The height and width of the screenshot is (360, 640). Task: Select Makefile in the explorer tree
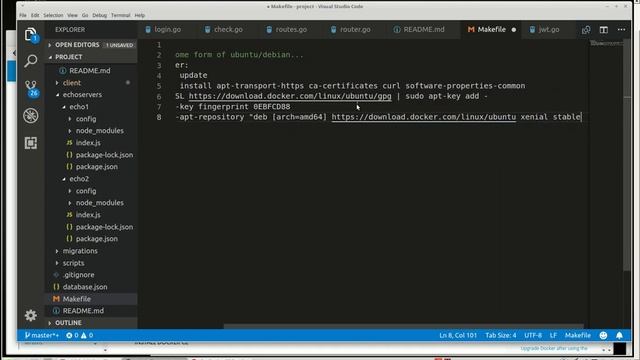[x=91, y=299]
